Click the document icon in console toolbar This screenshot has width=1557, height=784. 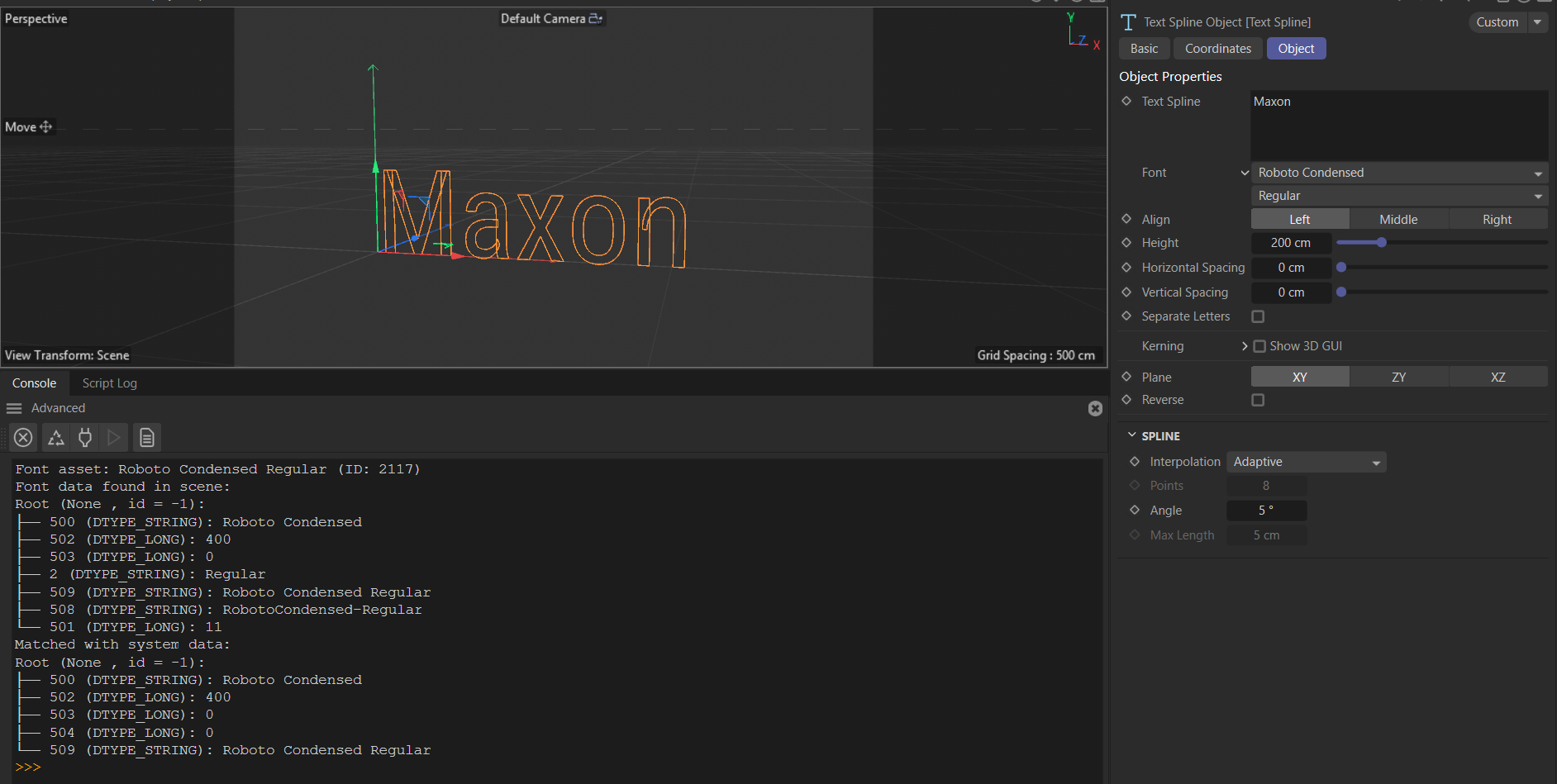click(x=146, y=437)
